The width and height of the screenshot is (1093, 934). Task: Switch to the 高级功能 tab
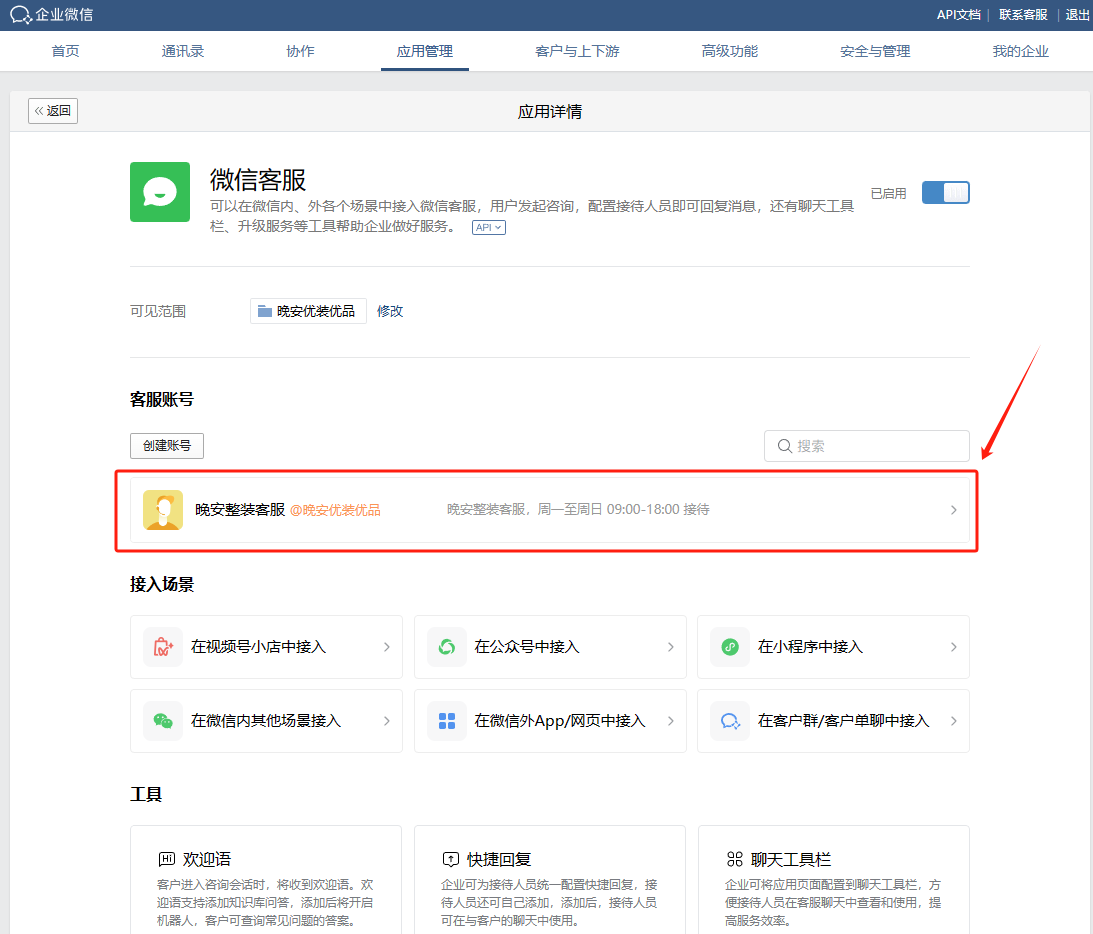(730, 51)
